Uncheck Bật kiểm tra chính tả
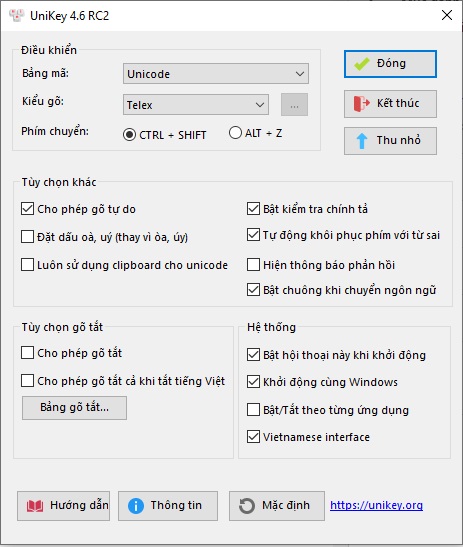The width and height of the screenshot is (463, 547). coord(253,209)
